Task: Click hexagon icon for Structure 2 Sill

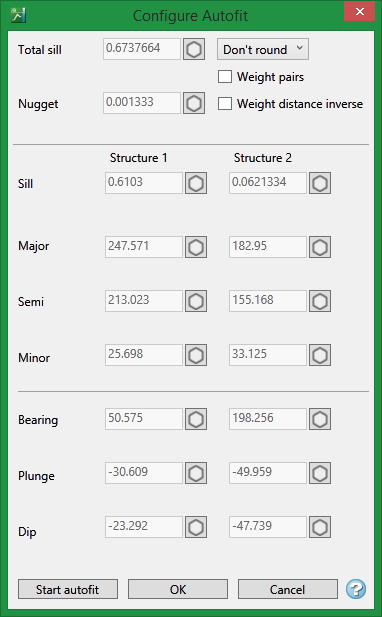Action: pyautogui.click(x=320, y=183)
